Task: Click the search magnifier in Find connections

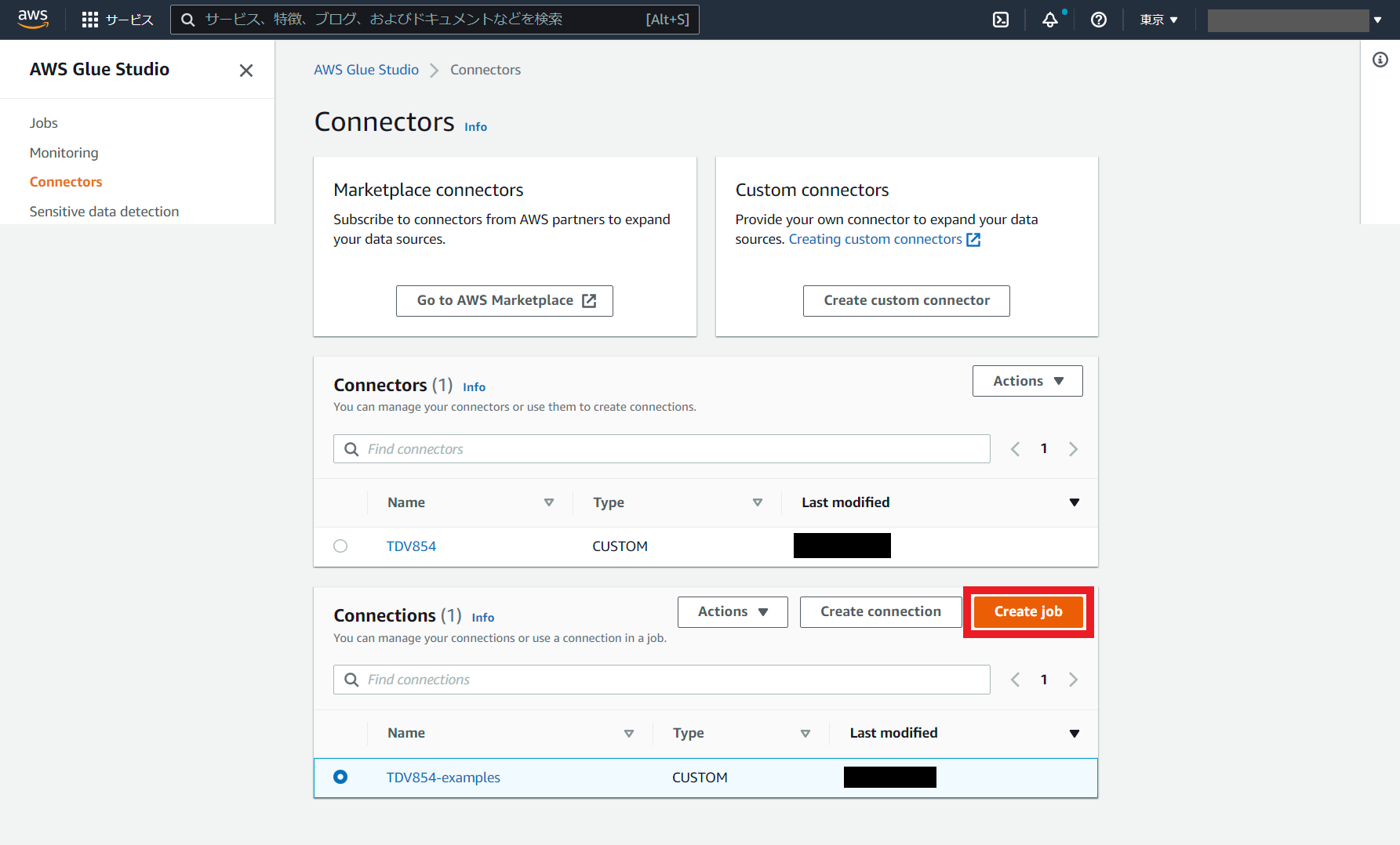Action: point(351,680)
